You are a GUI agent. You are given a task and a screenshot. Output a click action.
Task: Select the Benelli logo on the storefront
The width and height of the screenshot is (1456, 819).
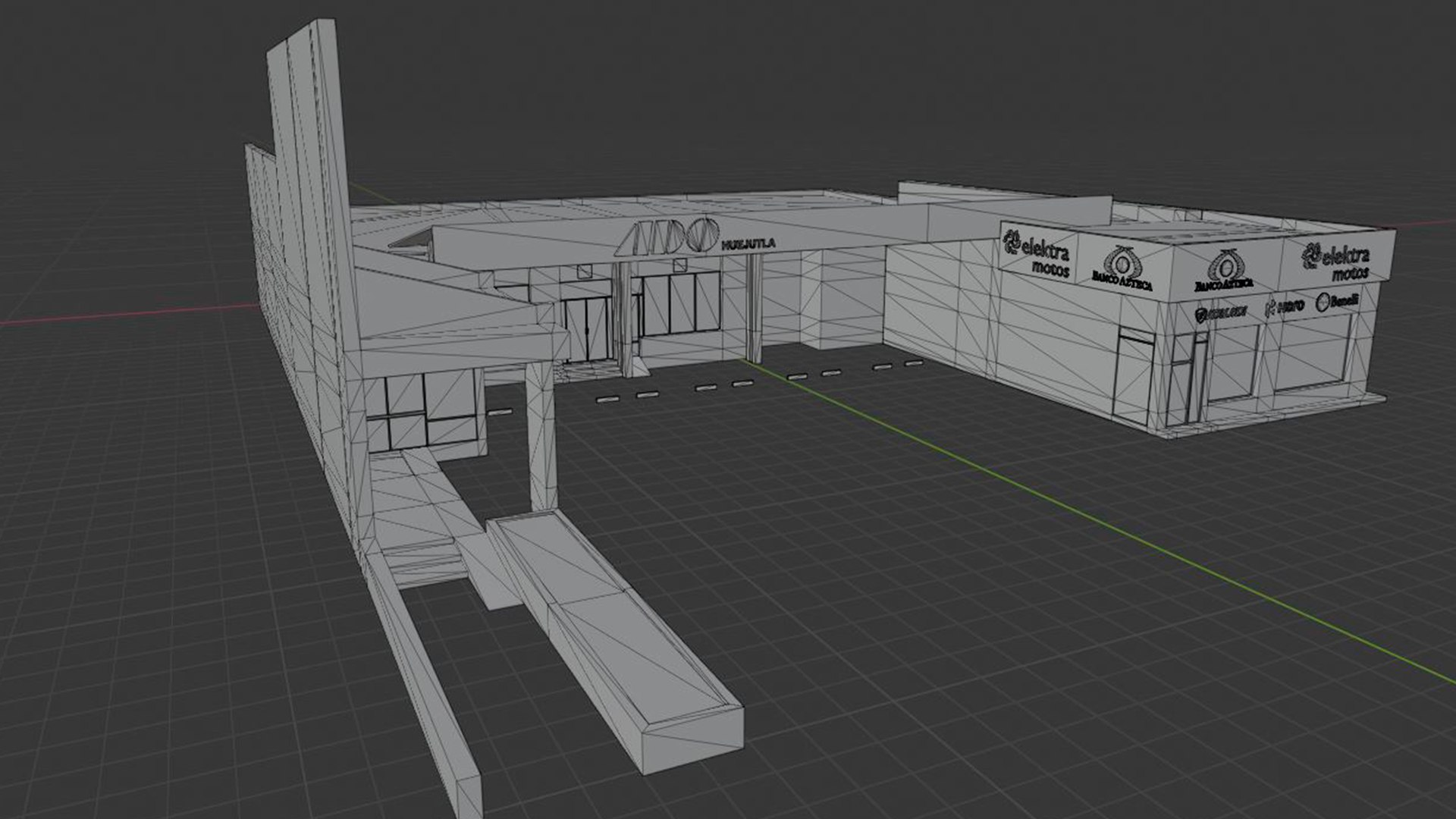point(1338,301)
